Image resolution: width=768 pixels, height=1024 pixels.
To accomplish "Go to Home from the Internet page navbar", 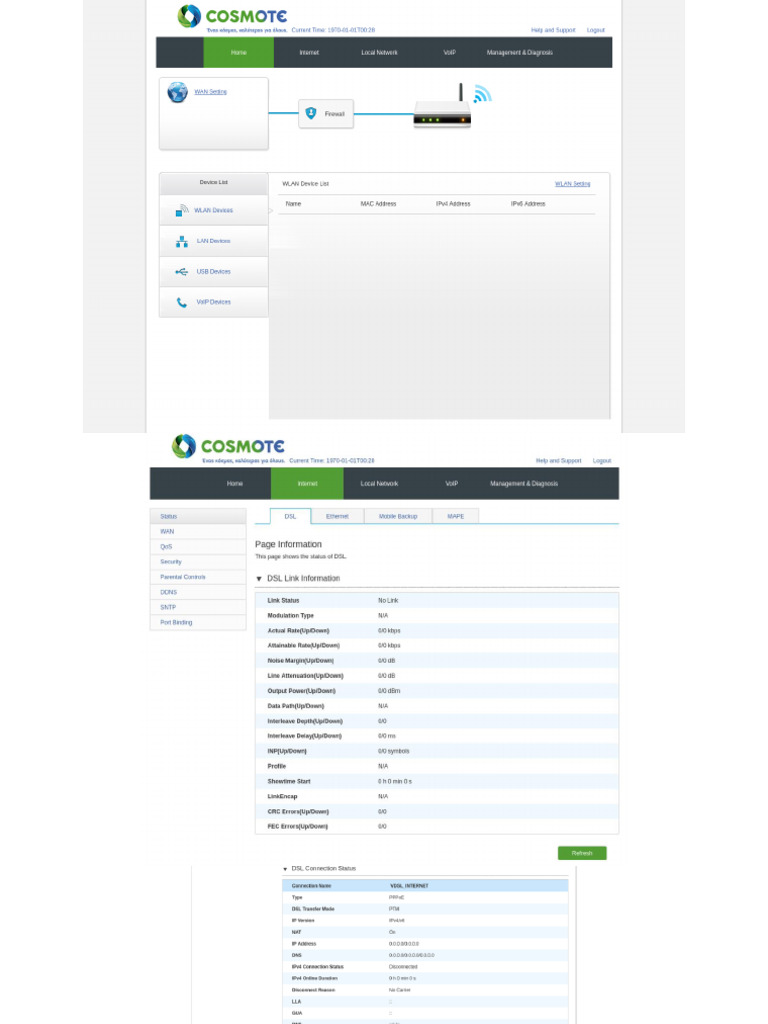I will click(x=234, y=484).
